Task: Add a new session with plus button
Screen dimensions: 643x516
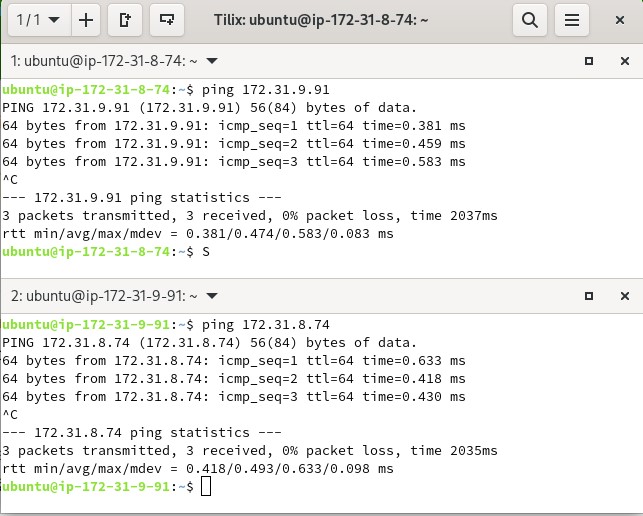Action: tap(86, 19)
